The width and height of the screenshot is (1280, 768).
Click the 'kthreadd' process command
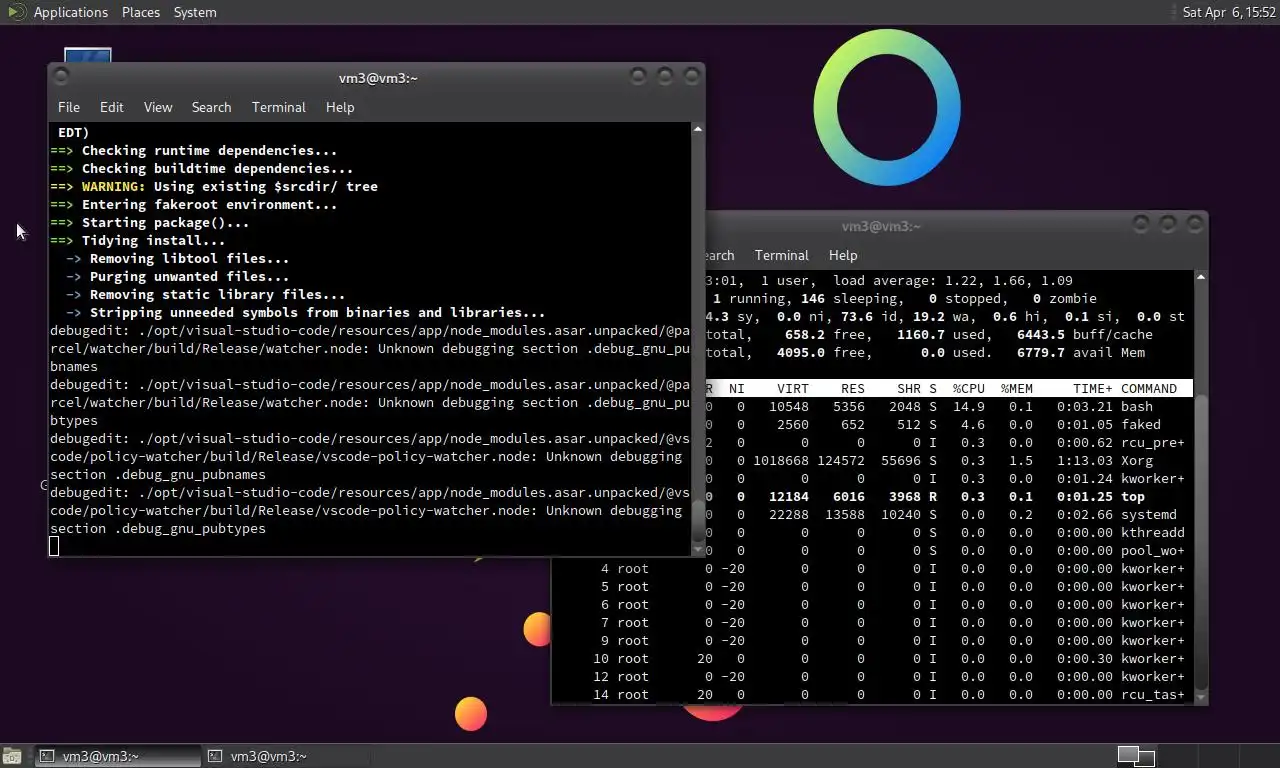pos(1153,532)
